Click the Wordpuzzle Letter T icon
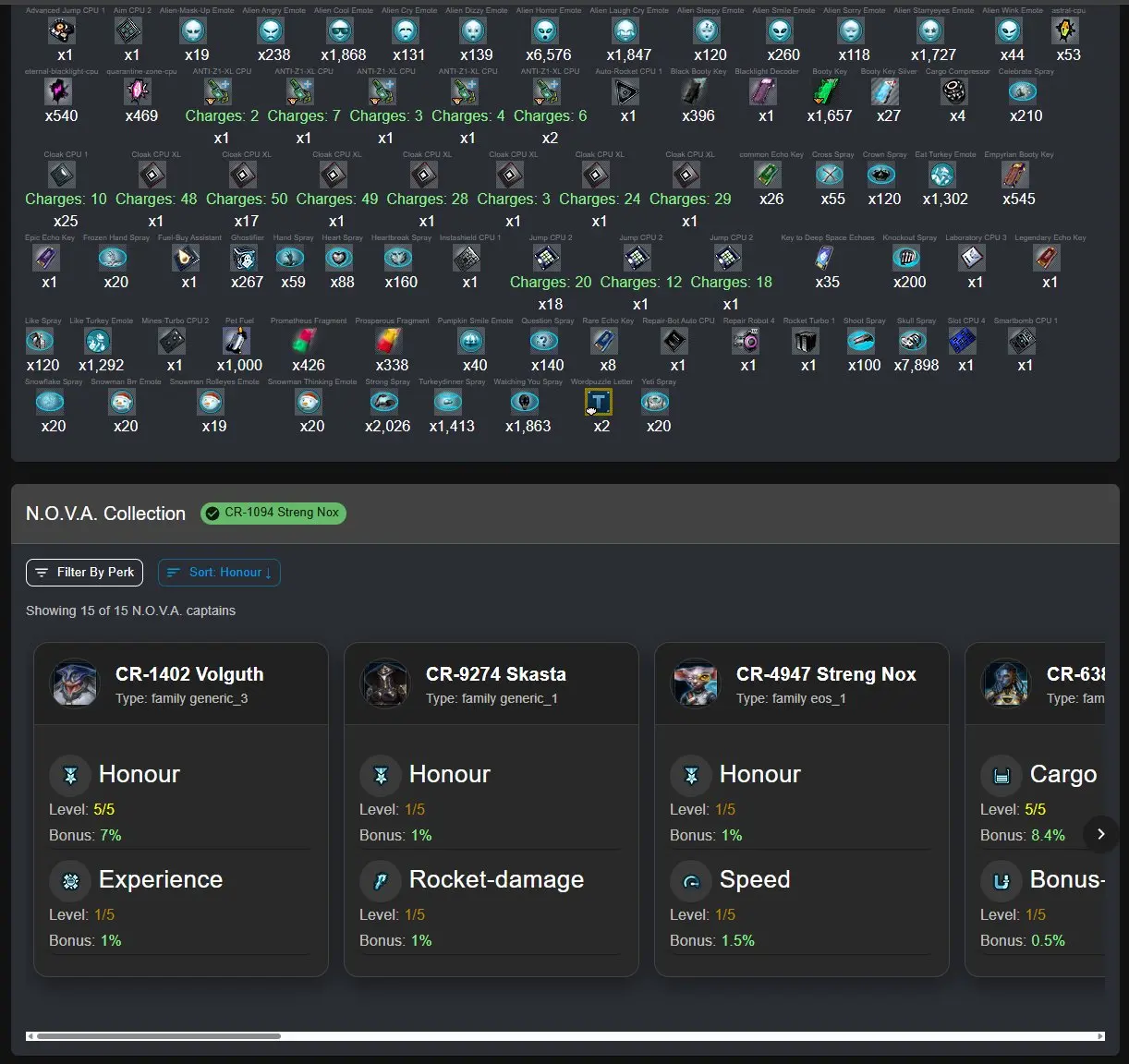This screenshot has height=1064, width=1129. tap(599, 402)
